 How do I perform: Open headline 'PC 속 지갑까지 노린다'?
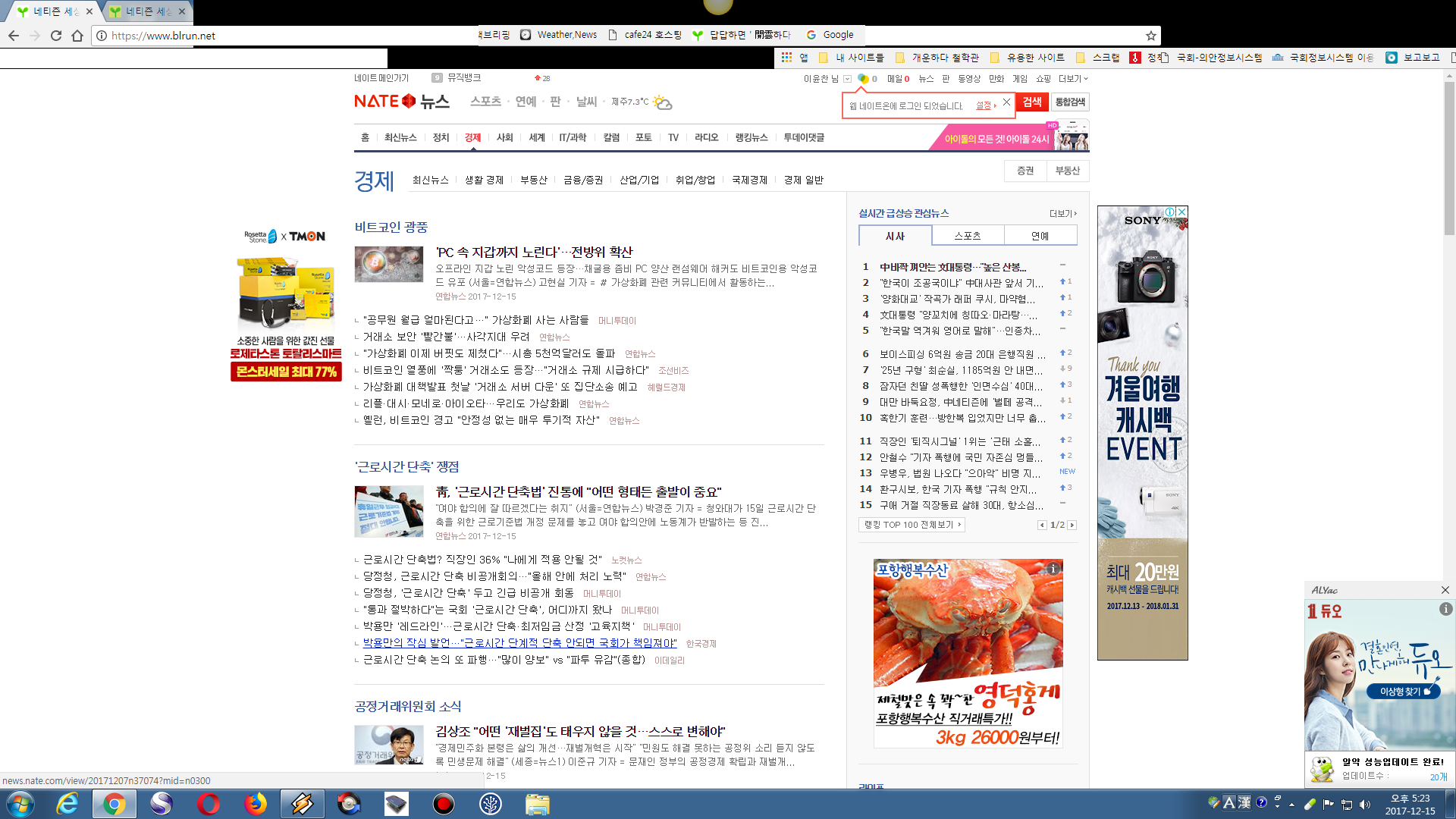point(534,252)
